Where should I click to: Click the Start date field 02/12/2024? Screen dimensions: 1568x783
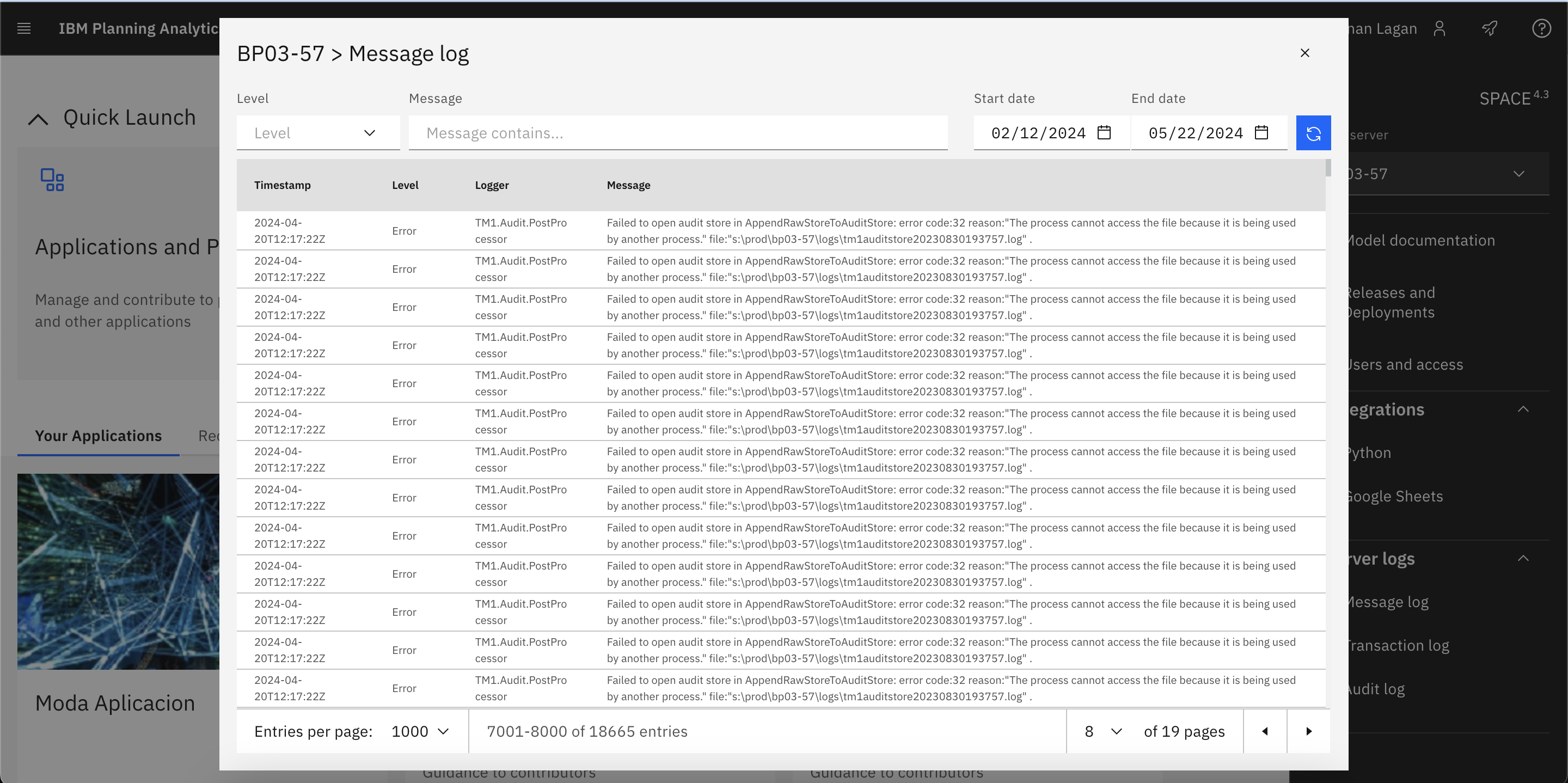(1051, 133)
